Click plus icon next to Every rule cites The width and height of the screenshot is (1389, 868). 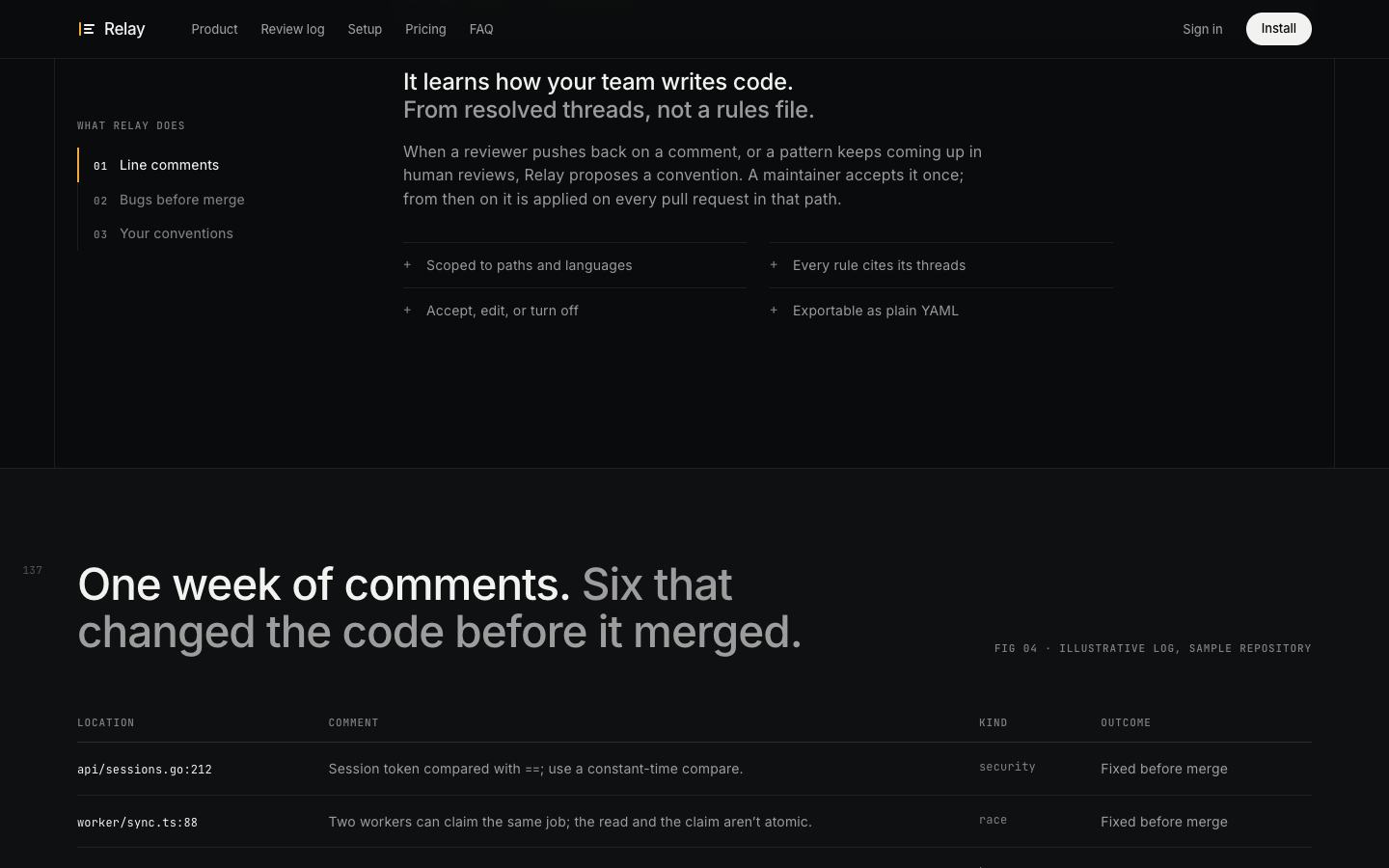pos(774,264)
